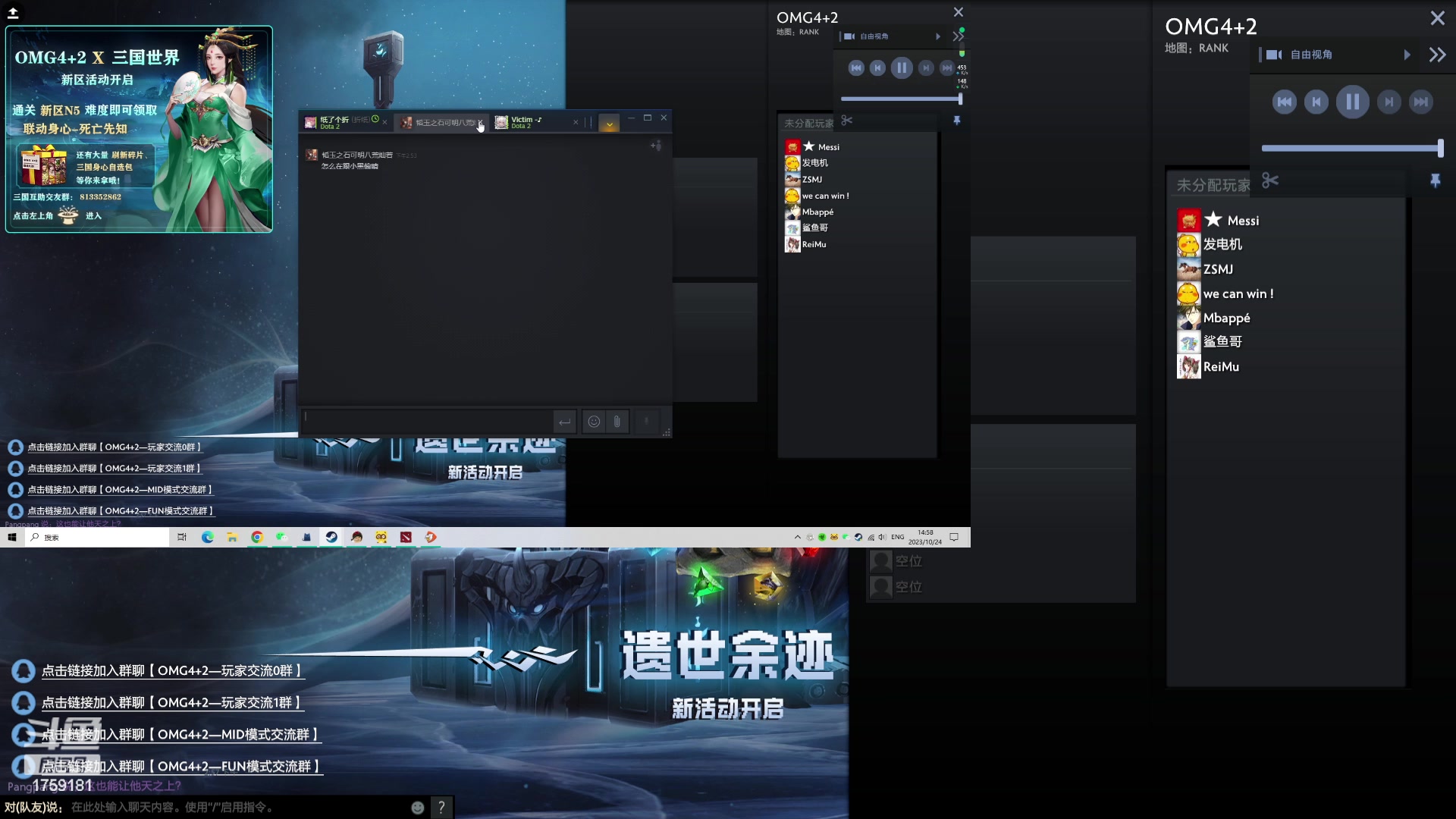Click scissors icon in smaller player panel
The height and width of the screenshot is (819, 1456).
(847, 121)
